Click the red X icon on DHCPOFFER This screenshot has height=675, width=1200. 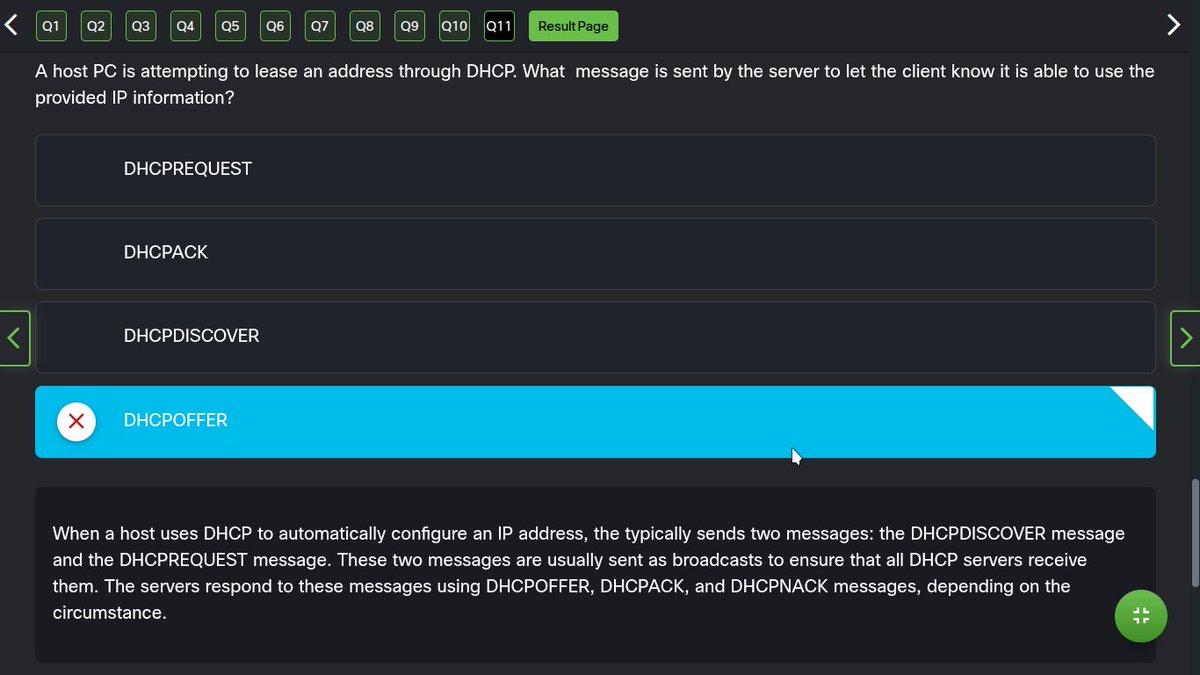[77, 421]
